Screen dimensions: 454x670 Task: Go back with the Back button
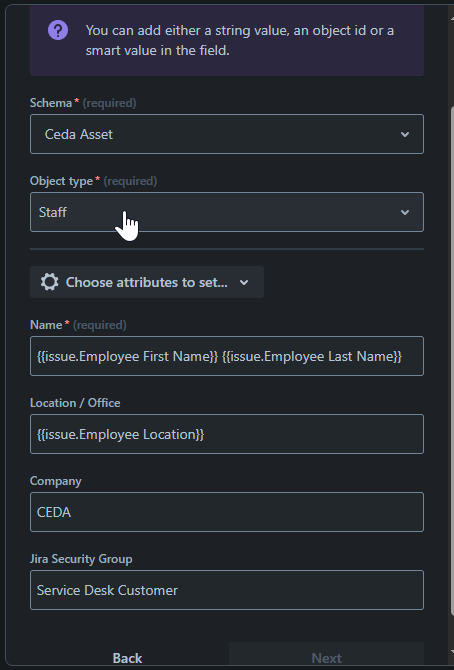click(127, 657)
